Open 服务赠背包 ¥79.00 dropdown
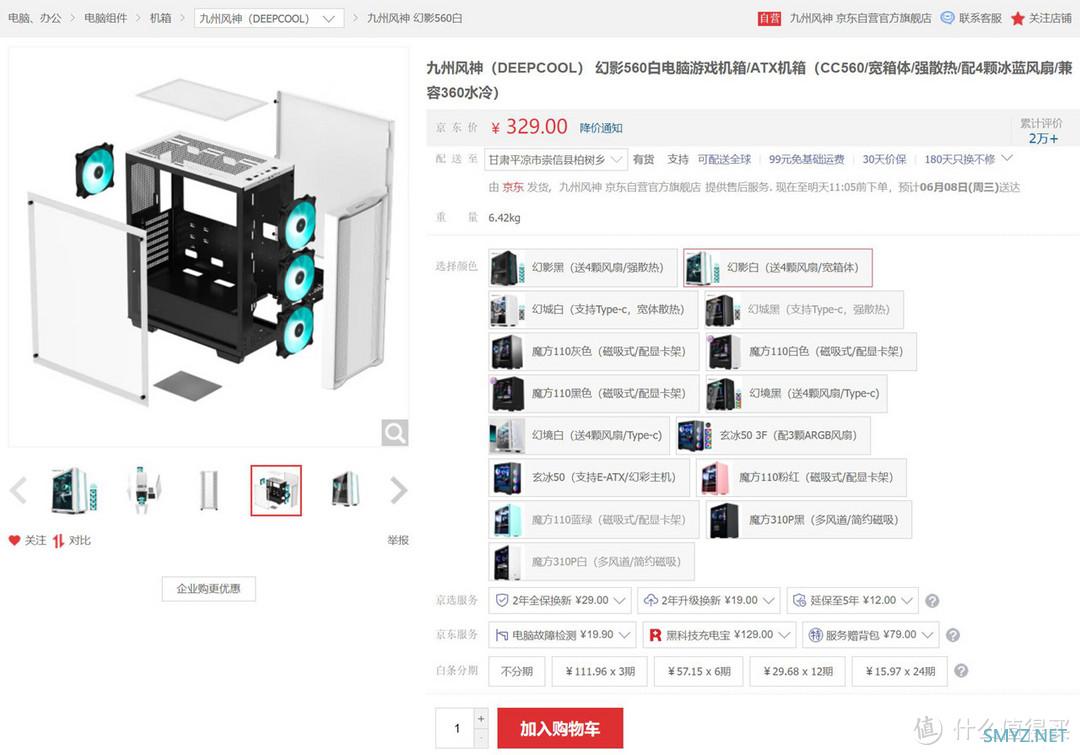This screenshot has width=1080, height=755. click(x=871, y=635)
